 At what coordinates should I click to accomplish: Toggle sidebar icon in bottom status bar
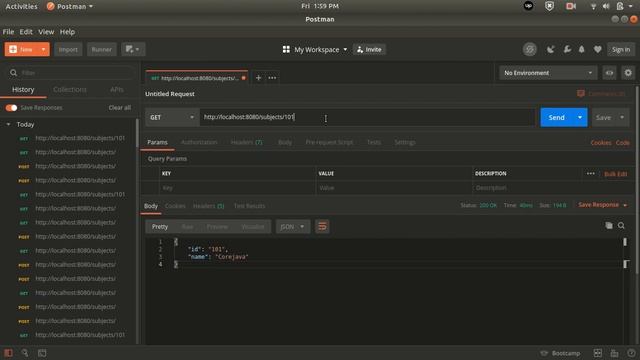pyautogui.click(x=8, y=353)
